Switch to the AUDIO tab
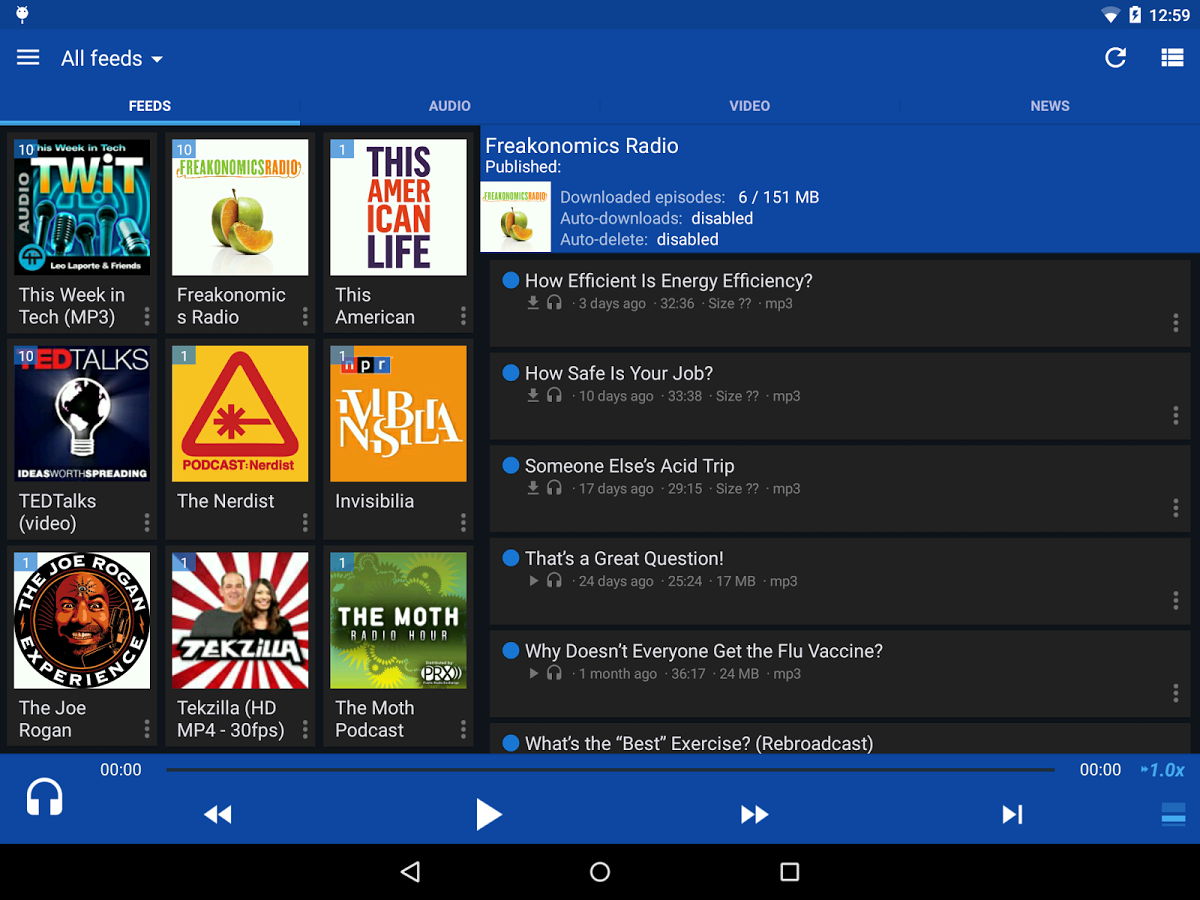This screenshot has width=1200, height=900. click(x=450, y=106)
